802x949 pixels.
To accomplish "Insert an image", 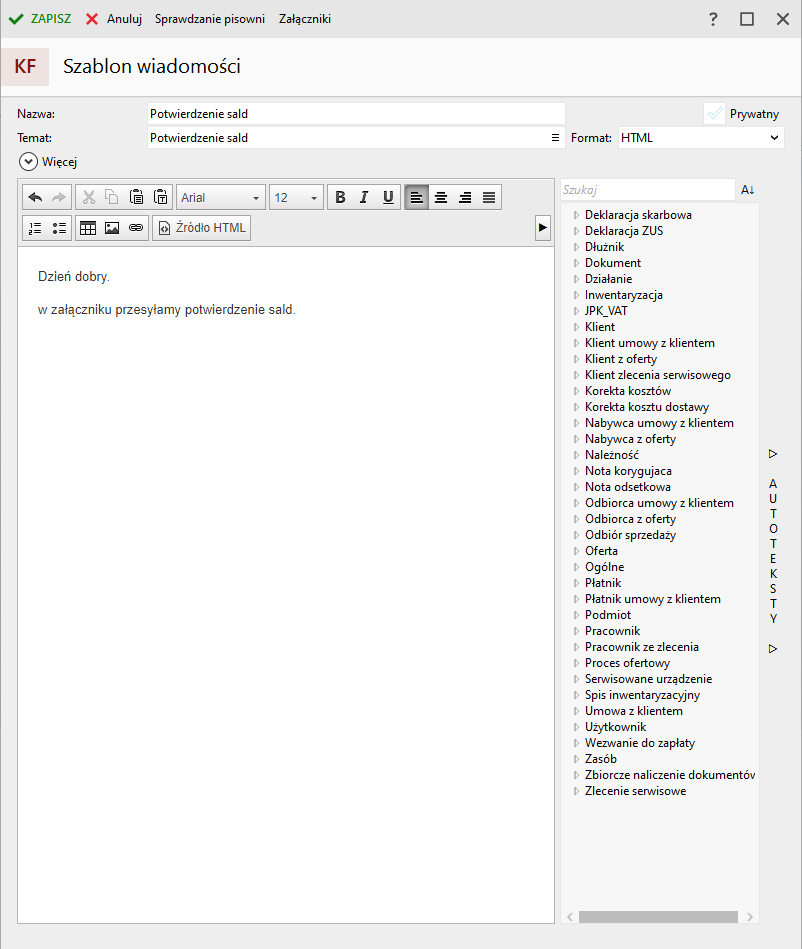I will [112, 228].
